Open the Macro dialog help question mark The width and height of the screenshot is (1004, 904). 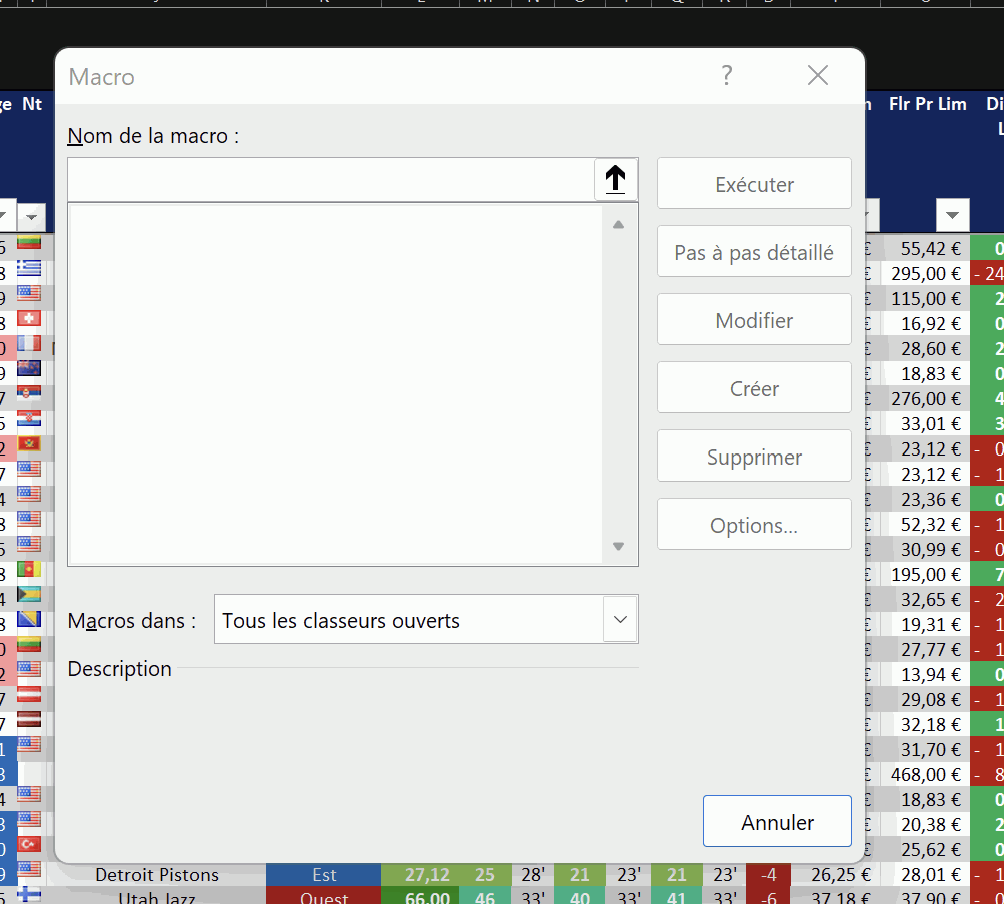(727, 76)
